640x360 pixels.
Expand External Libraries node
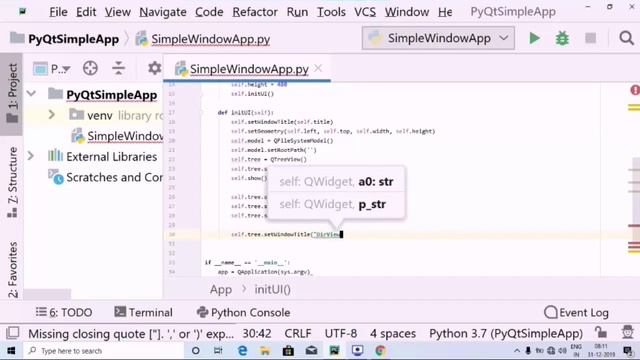tap(31, 156)
